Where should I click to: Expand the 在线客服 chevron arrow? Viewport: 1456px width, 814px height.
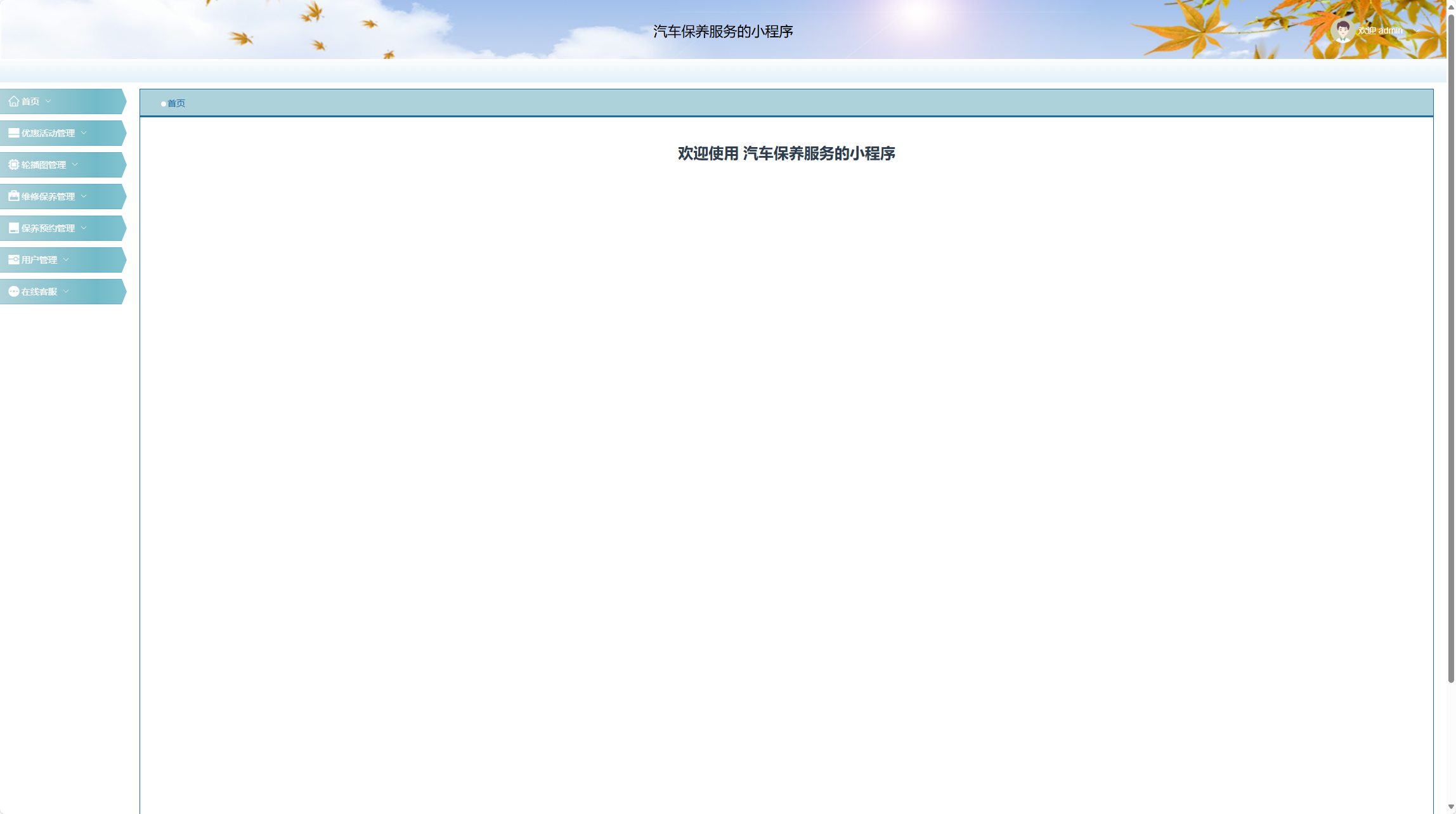[66, 292]
